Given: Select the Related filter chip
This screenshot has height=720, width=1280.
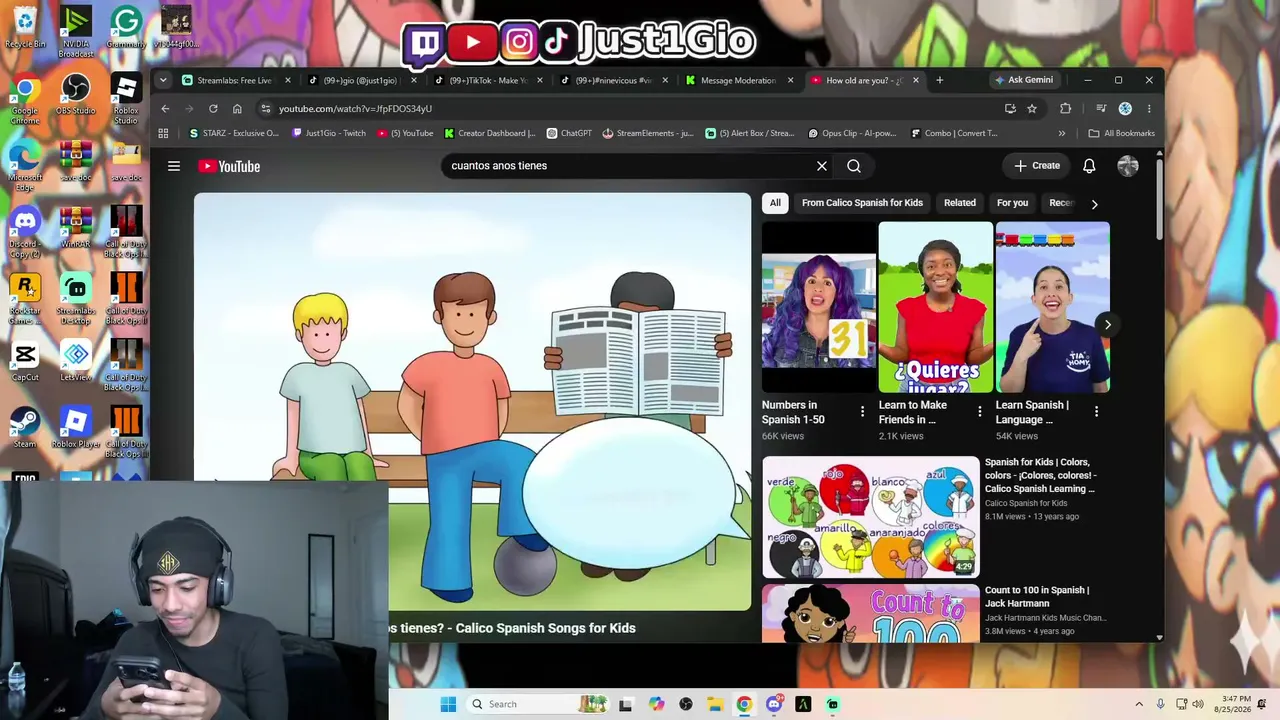Looking at the screenshot, I should [960, 203].
